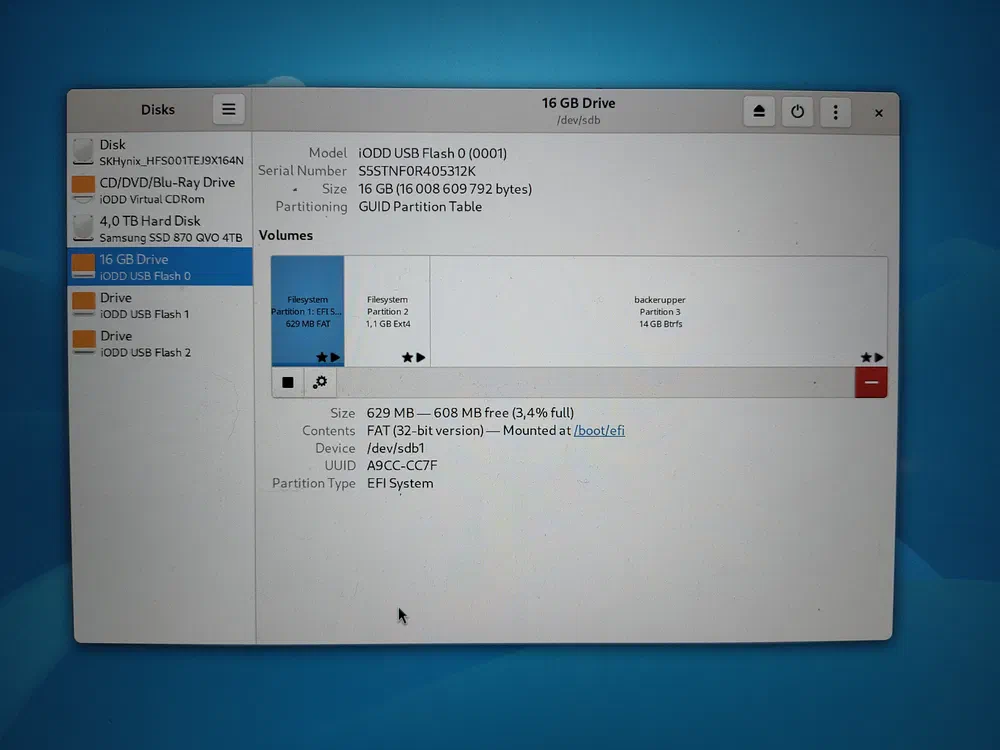Click the UUID value A9CC-CC7F
This screenshot has height=750, width=1000.
pyautogui.click(x=402, y=466)
